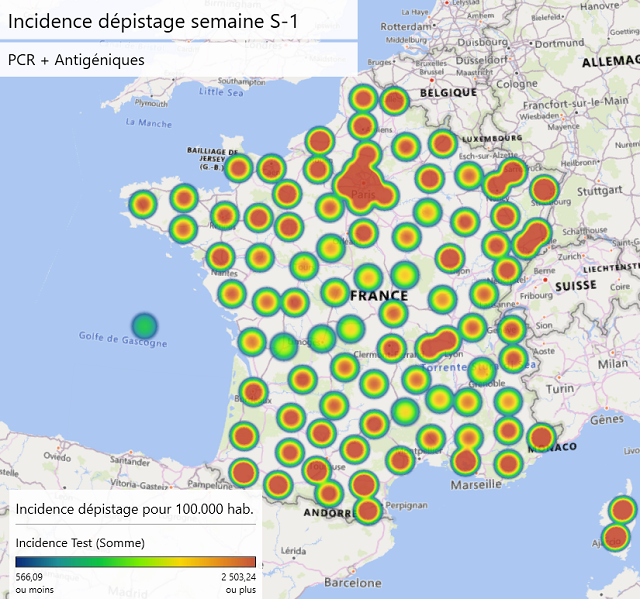Click the 566,09 minimum legend value

(x=30, y=577)
